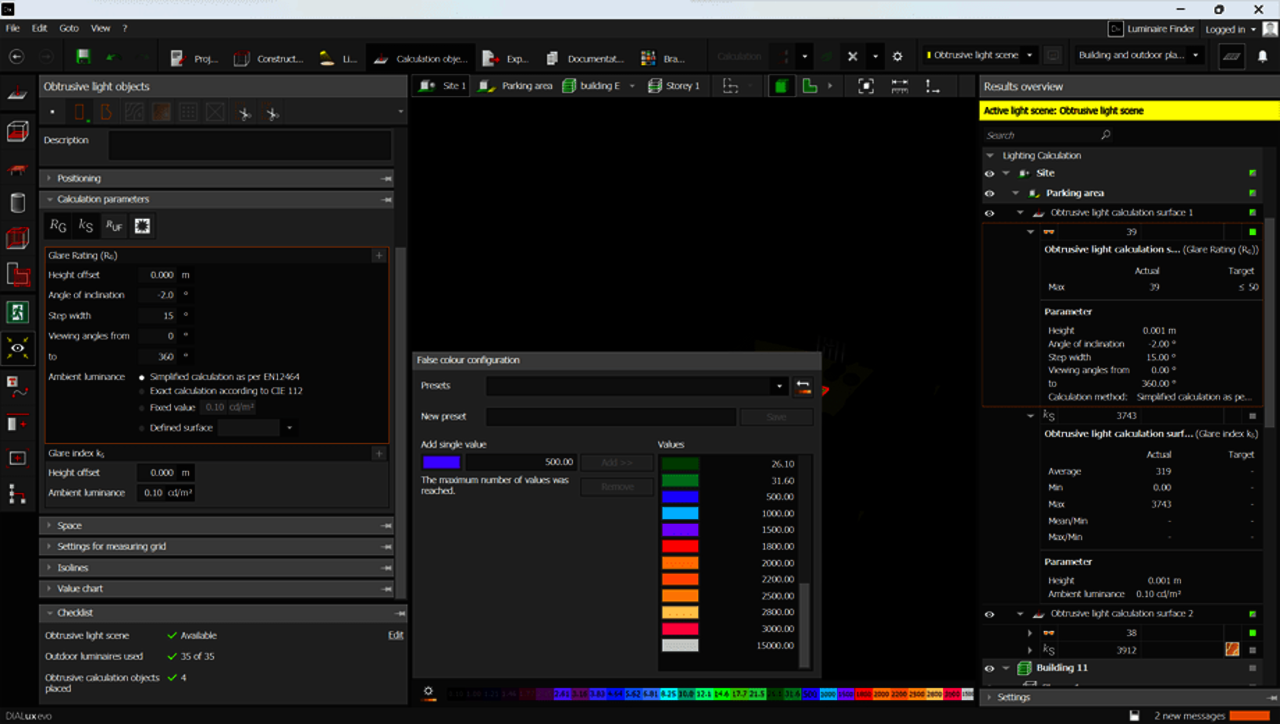Open the Presets dropdown

tap(779, 386)
